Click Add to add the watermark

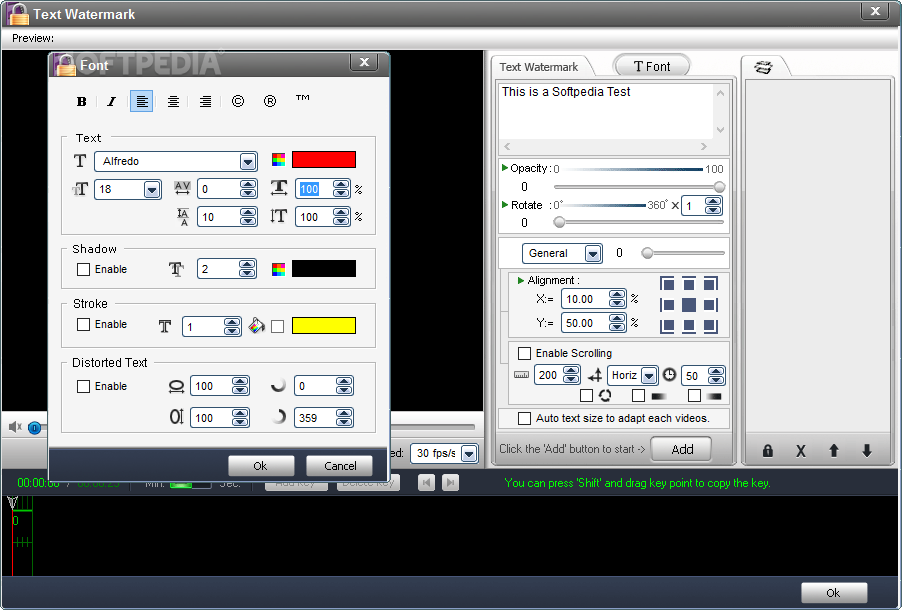[682, 449]
